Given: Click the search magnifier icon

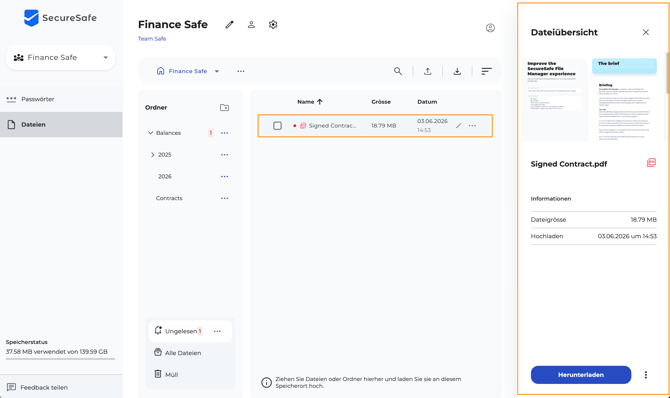Looking at the screenshot, I should click(398, 71).
